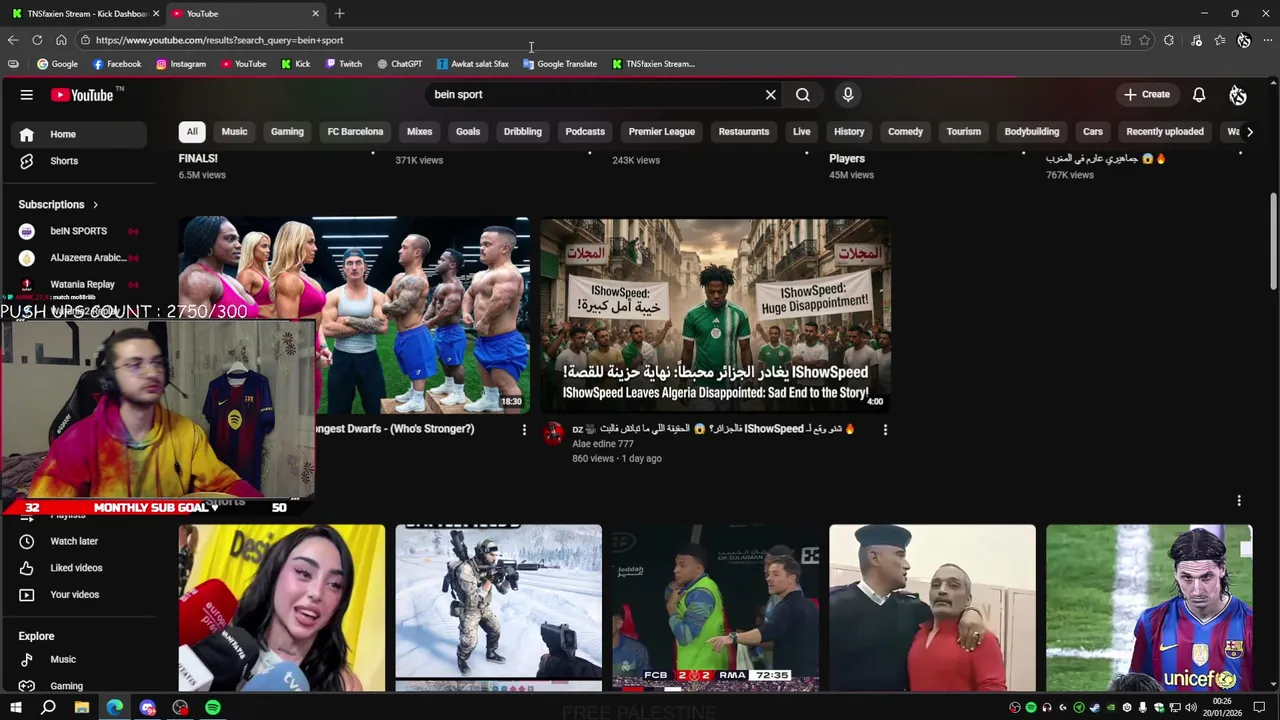
Task: Bookmark this page with the star icon
Action: (1145, 40)
